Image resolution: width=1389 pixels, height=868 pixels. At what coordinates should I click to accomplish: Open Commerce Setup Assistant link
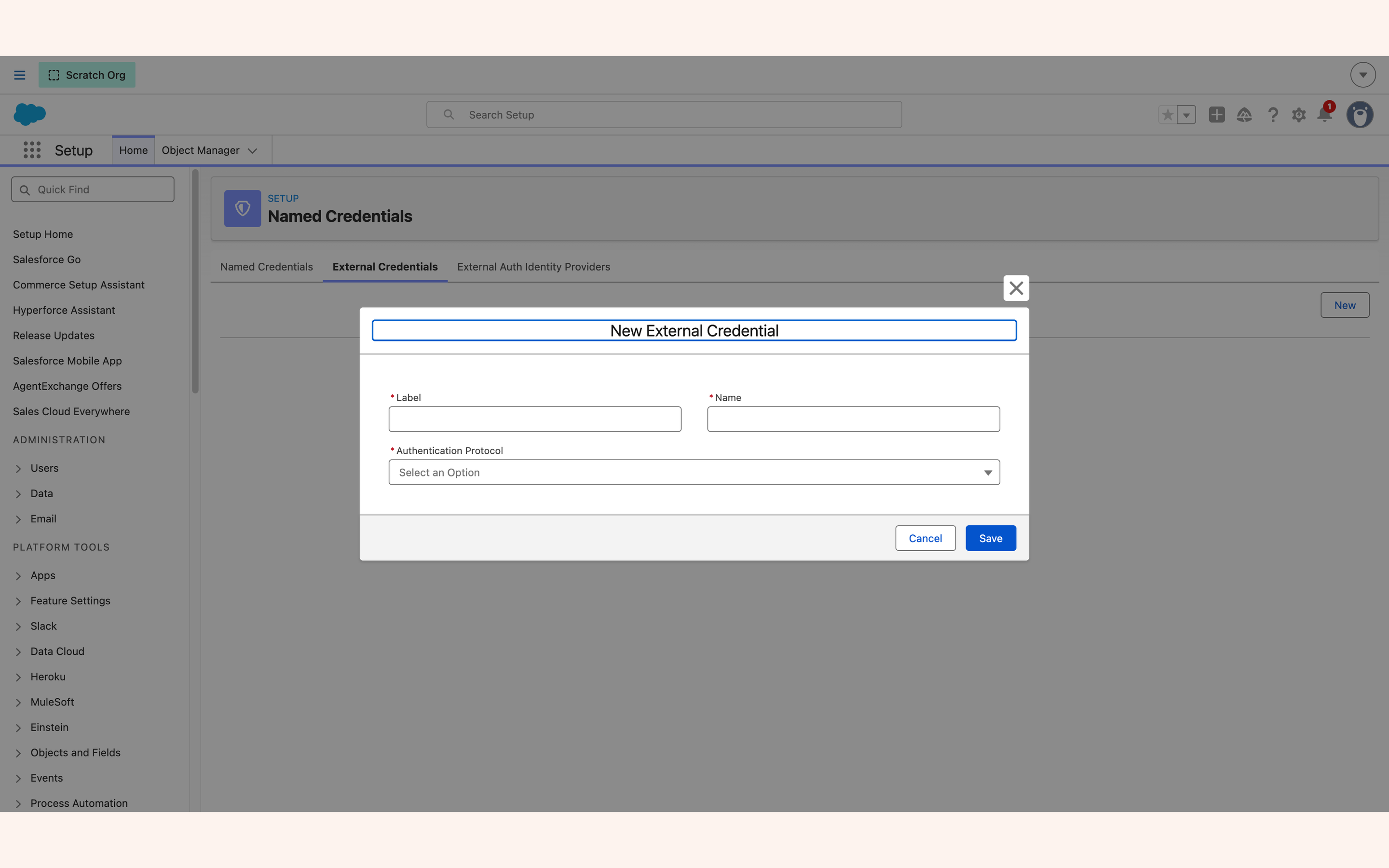[79, 285]
